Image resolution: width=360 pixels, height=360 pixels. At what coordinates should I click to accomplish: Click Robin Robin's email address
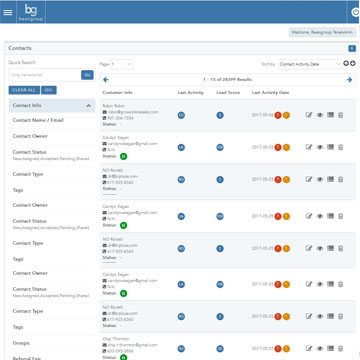[x=133, y=112]
